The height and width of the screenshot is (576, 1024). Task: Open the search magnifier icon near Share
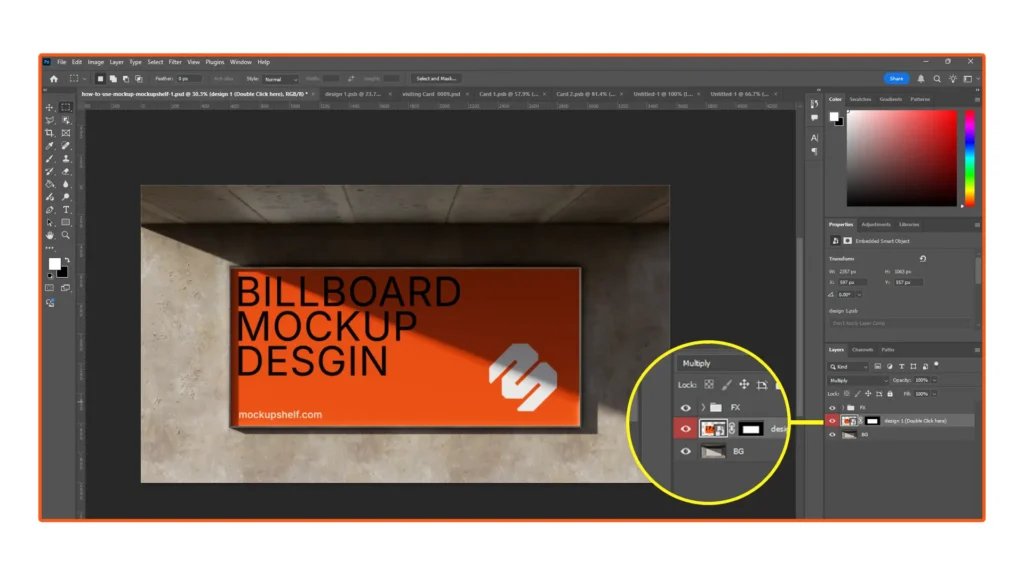(937, 78)
